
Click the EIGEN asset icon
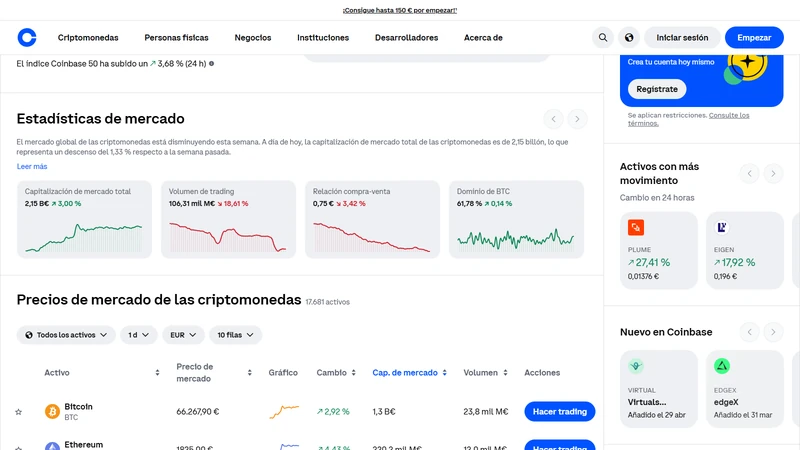click(721, 228)
